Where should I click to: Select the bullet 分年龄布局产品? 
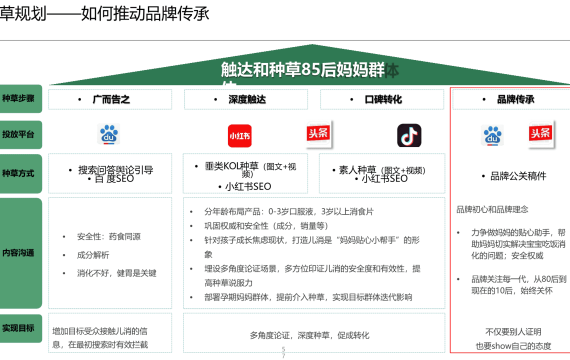tap(289, 212)
